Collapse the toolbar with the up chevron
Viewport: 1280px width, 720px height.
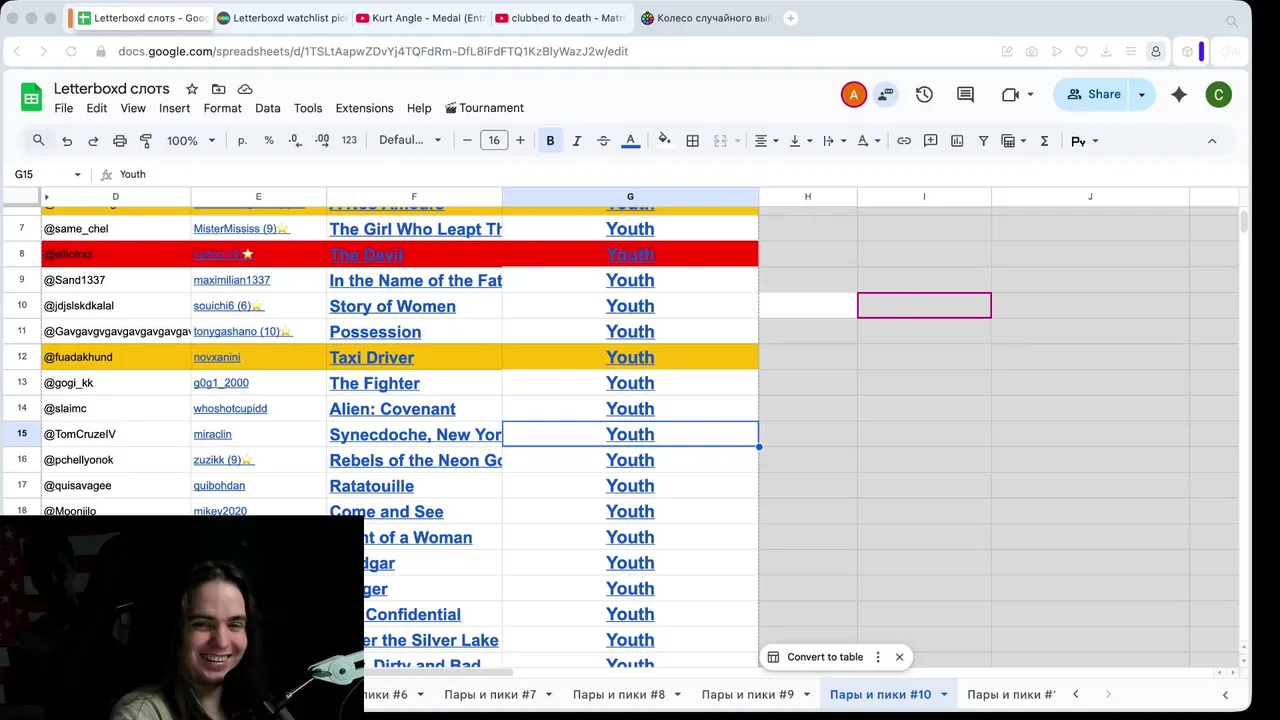(1212, 141)
